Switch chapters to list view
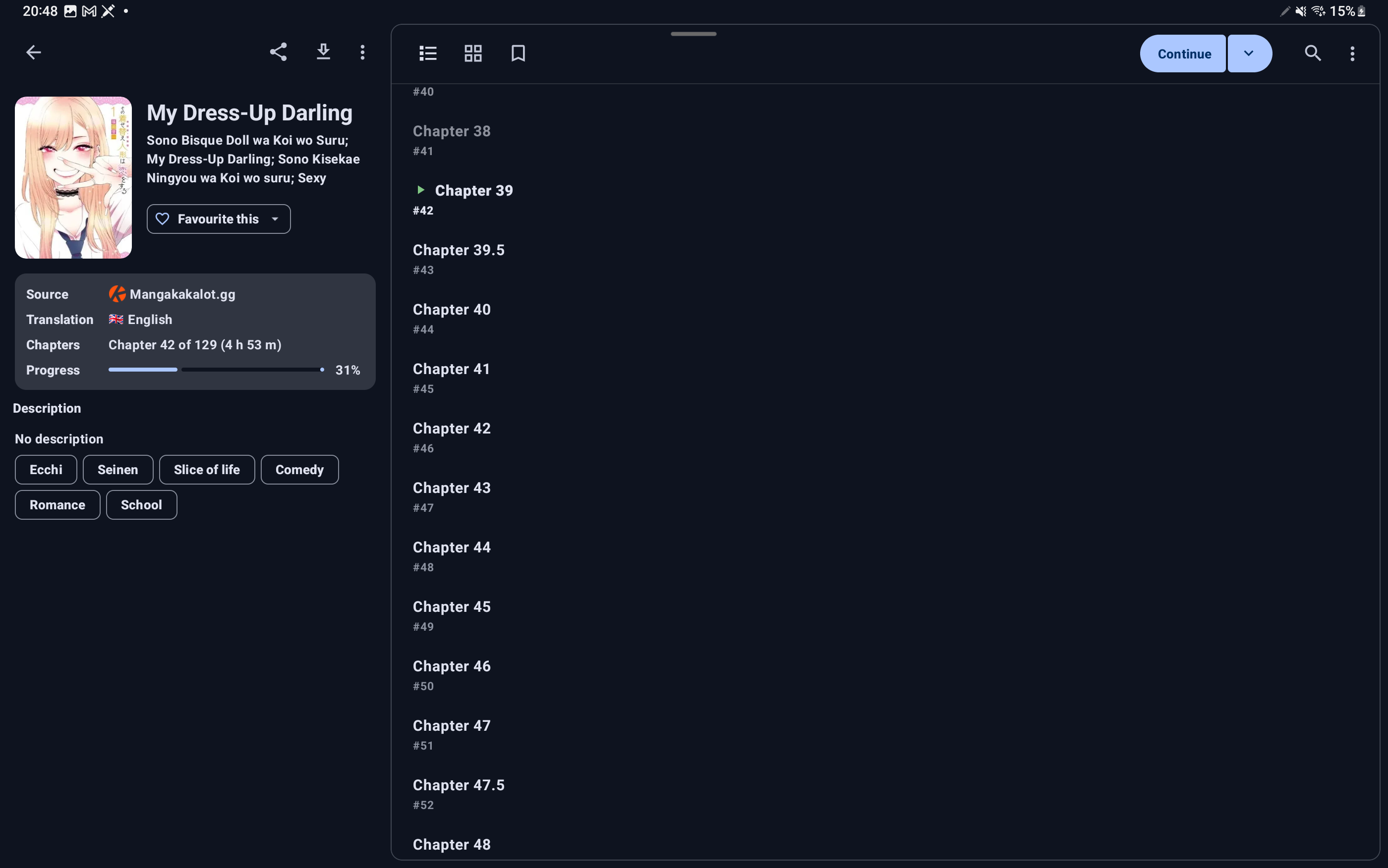This screenshot has height=868, width=1388. (x=428, y=54)
